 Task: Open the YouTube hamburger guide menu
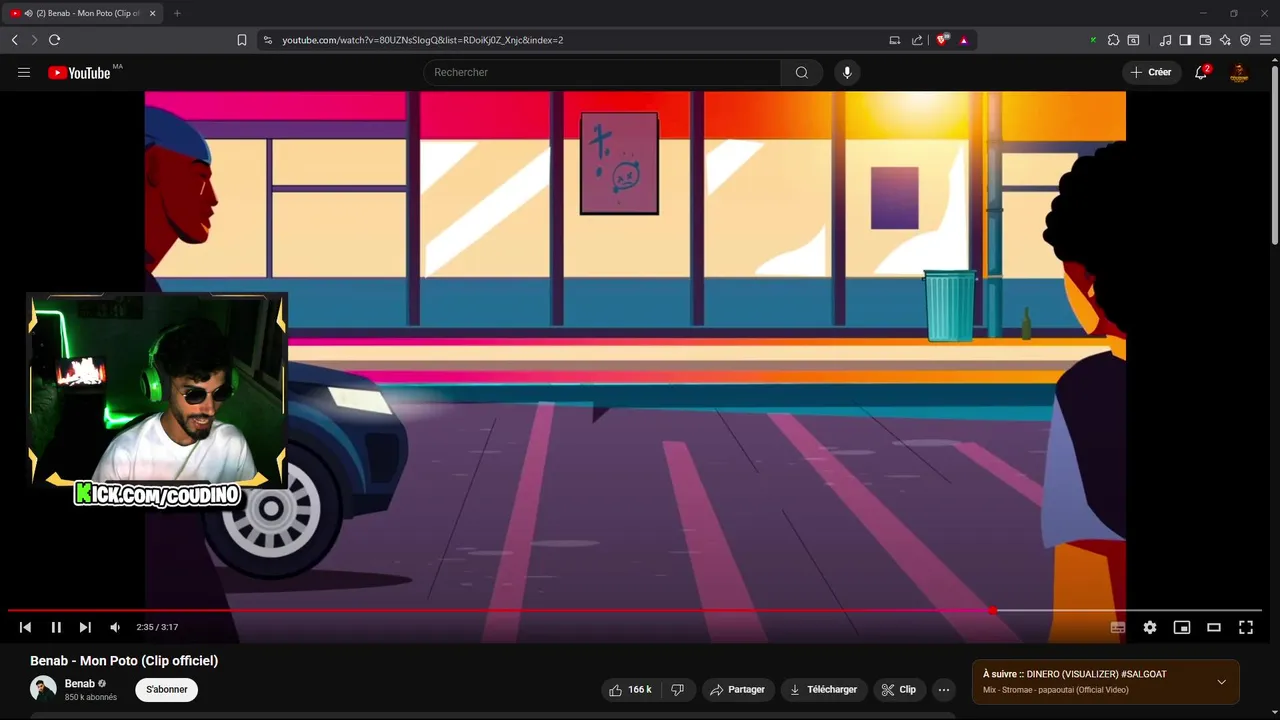tap(24, 72)
